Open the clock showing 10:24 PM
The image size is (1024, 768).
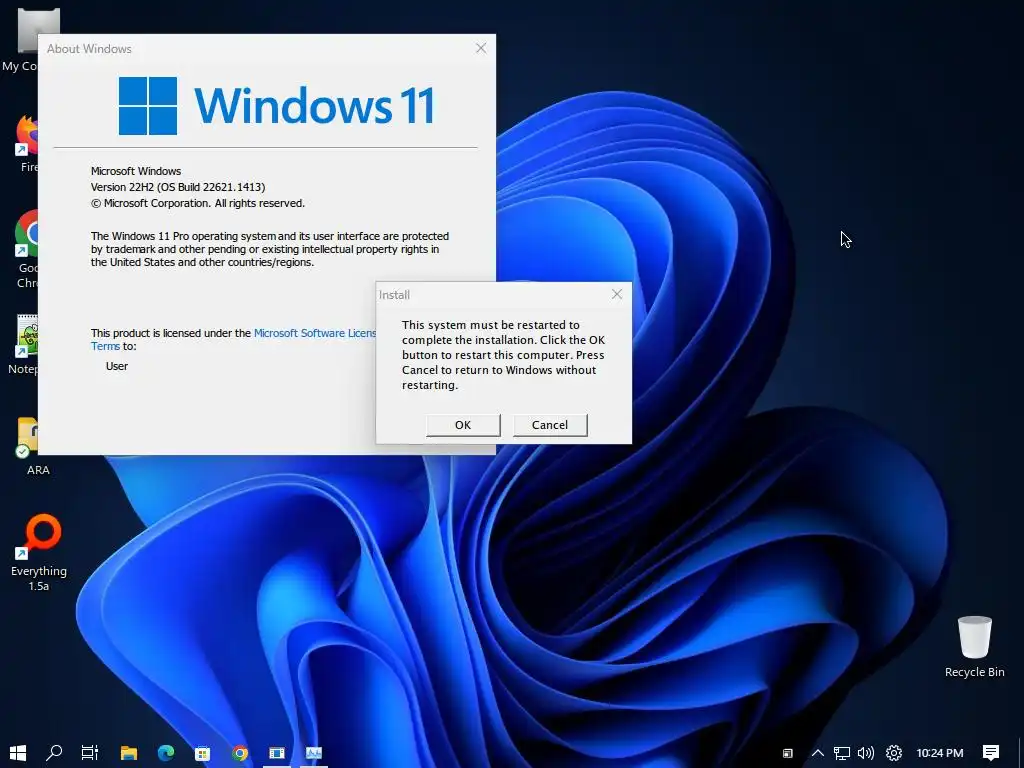tap(940, 753)
